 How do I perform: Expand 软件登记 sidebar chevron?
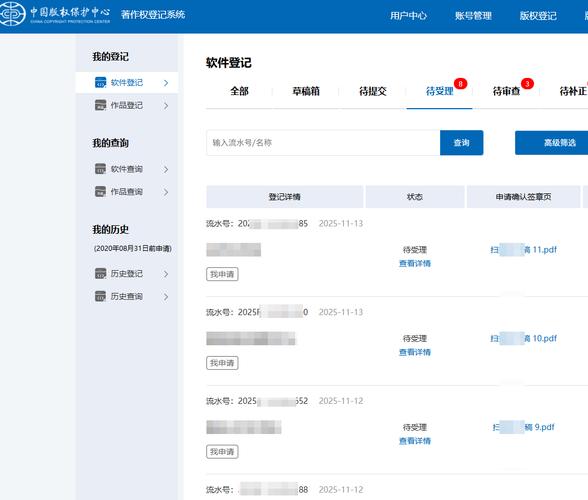click(166, 83)
